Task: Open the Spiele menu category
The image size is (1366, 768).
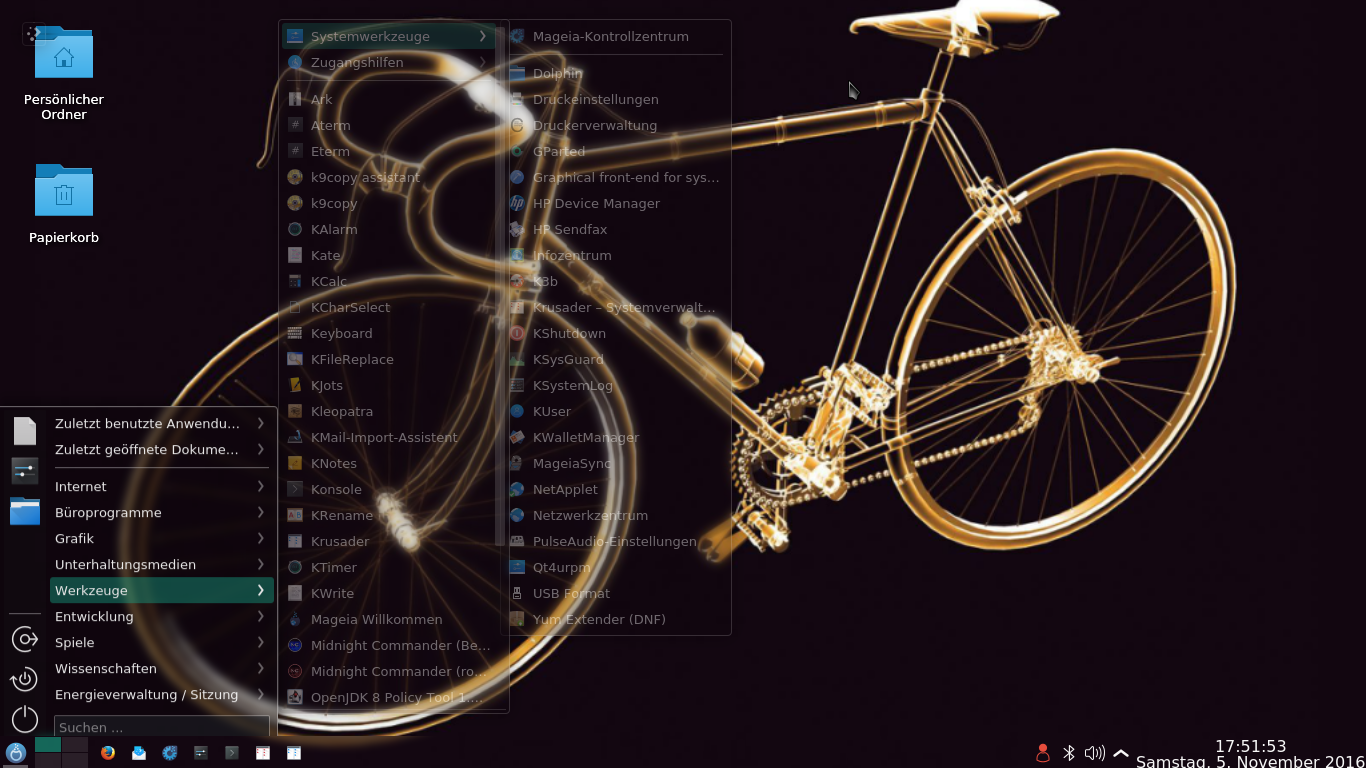Action: point(162,642)
